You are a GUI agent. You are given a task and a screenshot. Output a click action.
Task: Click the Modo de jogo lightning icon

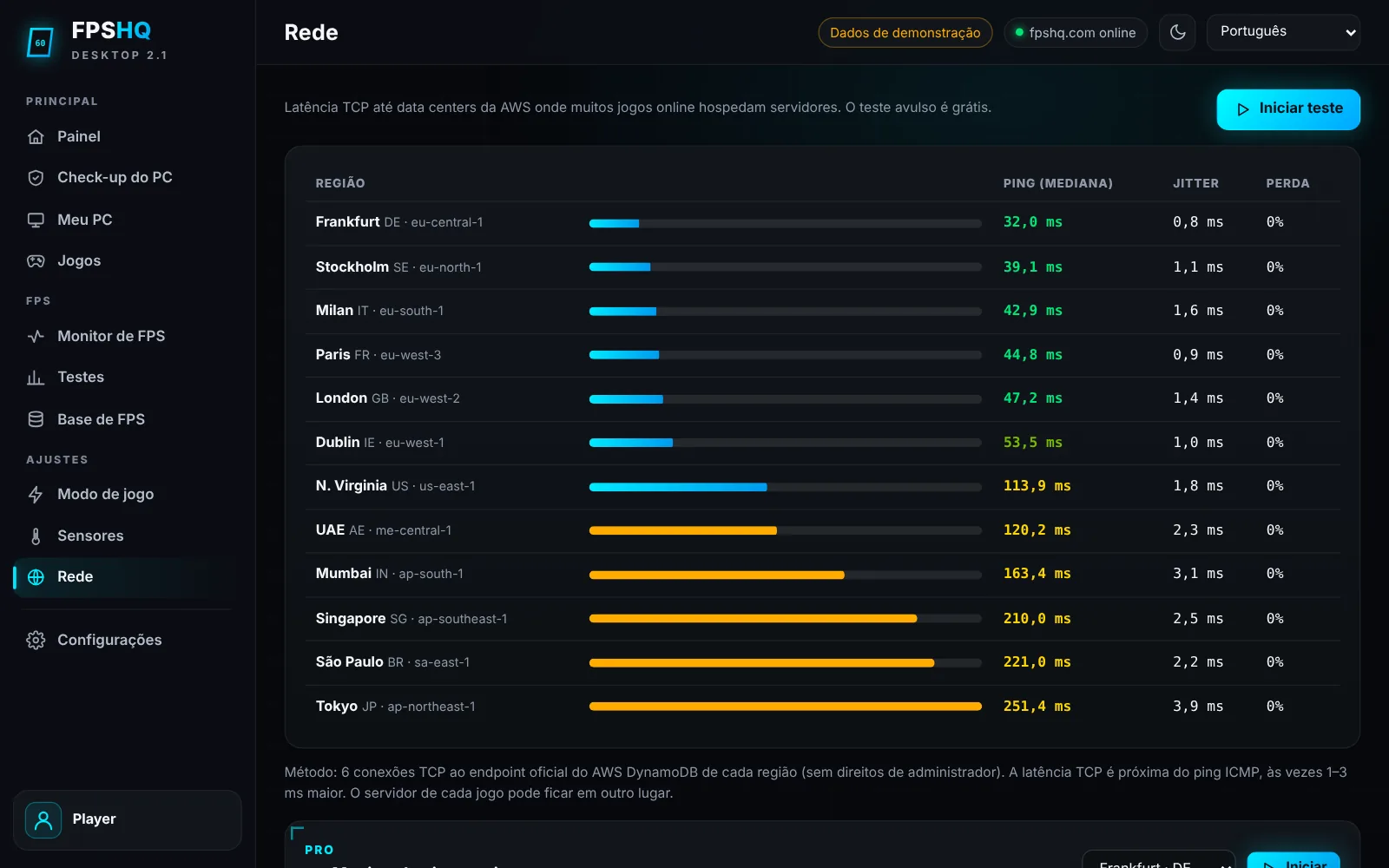pos(36,494)
